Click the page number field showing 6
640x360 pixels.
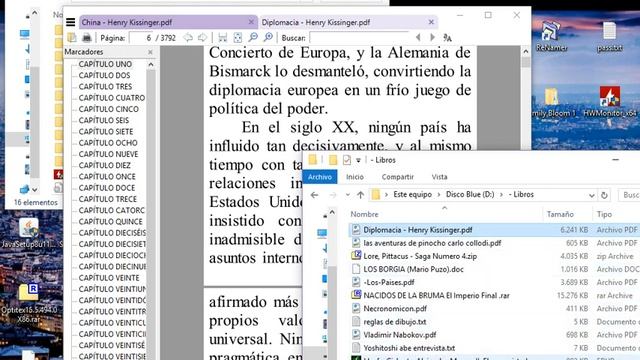pos(141,38)
